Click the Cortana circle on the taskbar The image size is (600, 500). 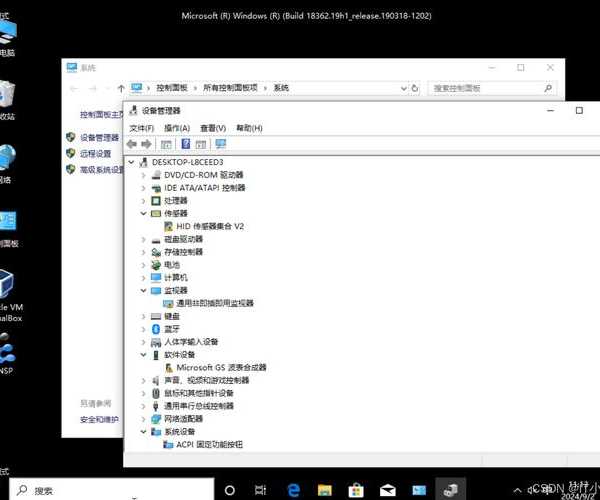[x=230, y=490]
